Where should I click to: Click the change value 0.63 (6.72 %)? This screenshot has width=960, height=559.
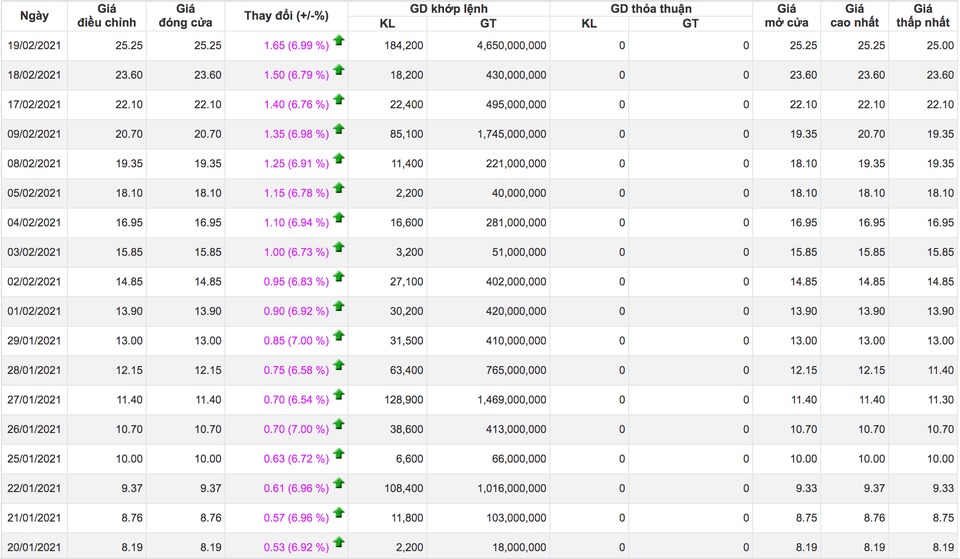click(x=296, y=459)
